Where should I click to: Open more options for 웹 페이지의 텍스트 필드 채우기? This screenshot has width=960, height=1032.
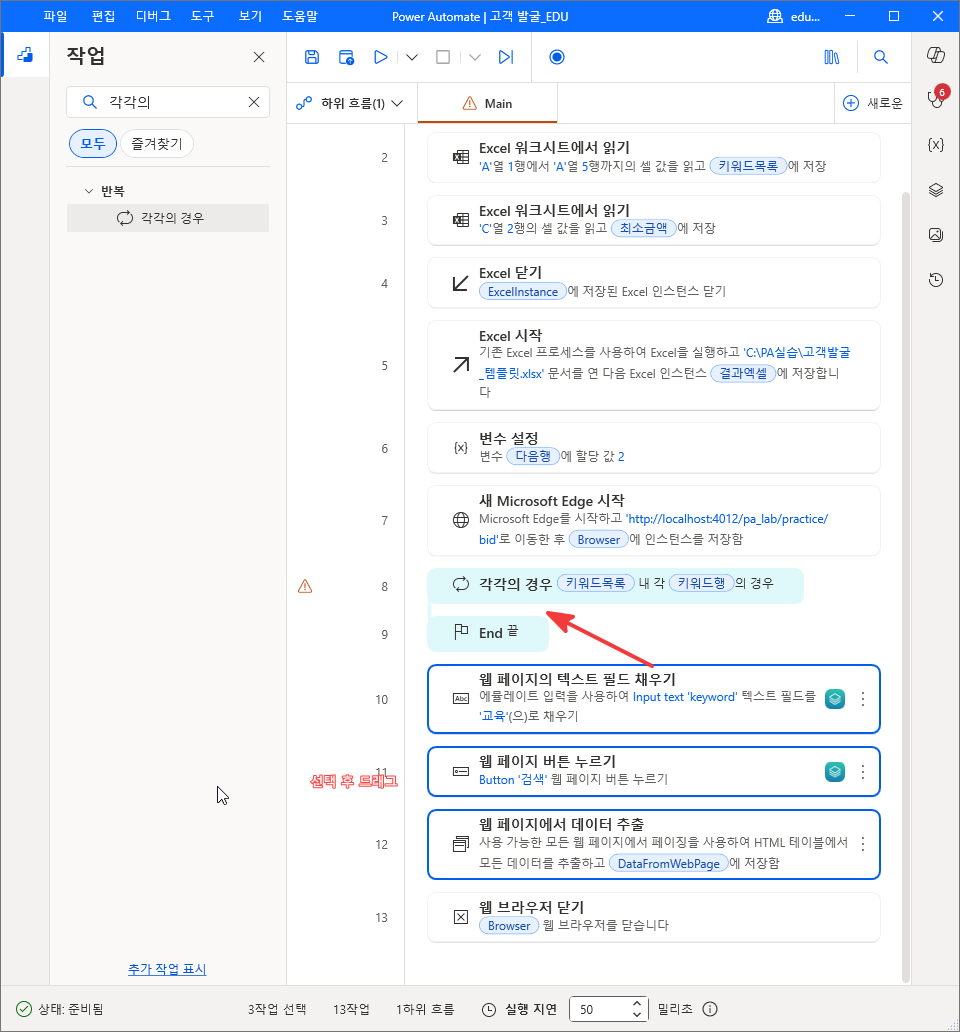pos(863,699)
